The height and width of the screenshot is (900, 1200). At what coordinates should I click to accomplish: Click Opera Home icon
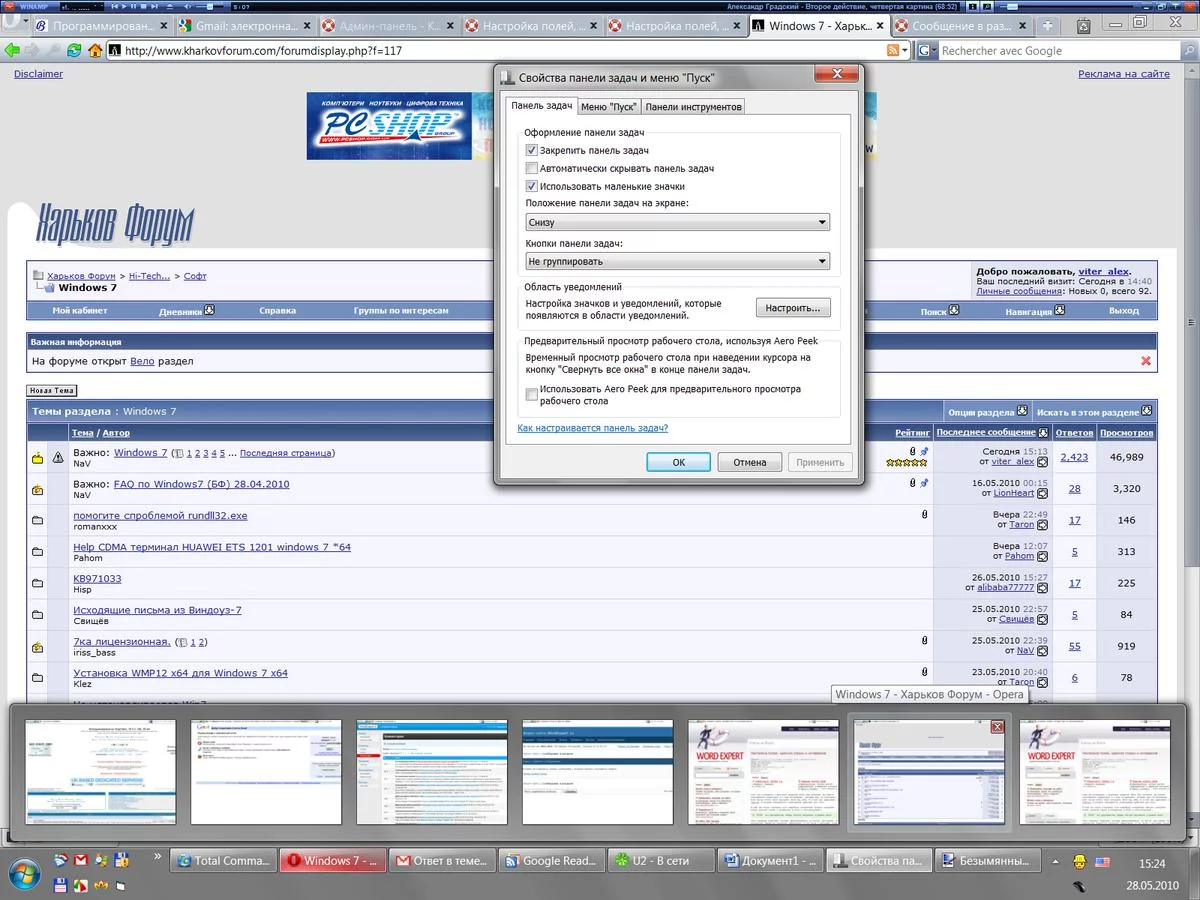95,50
